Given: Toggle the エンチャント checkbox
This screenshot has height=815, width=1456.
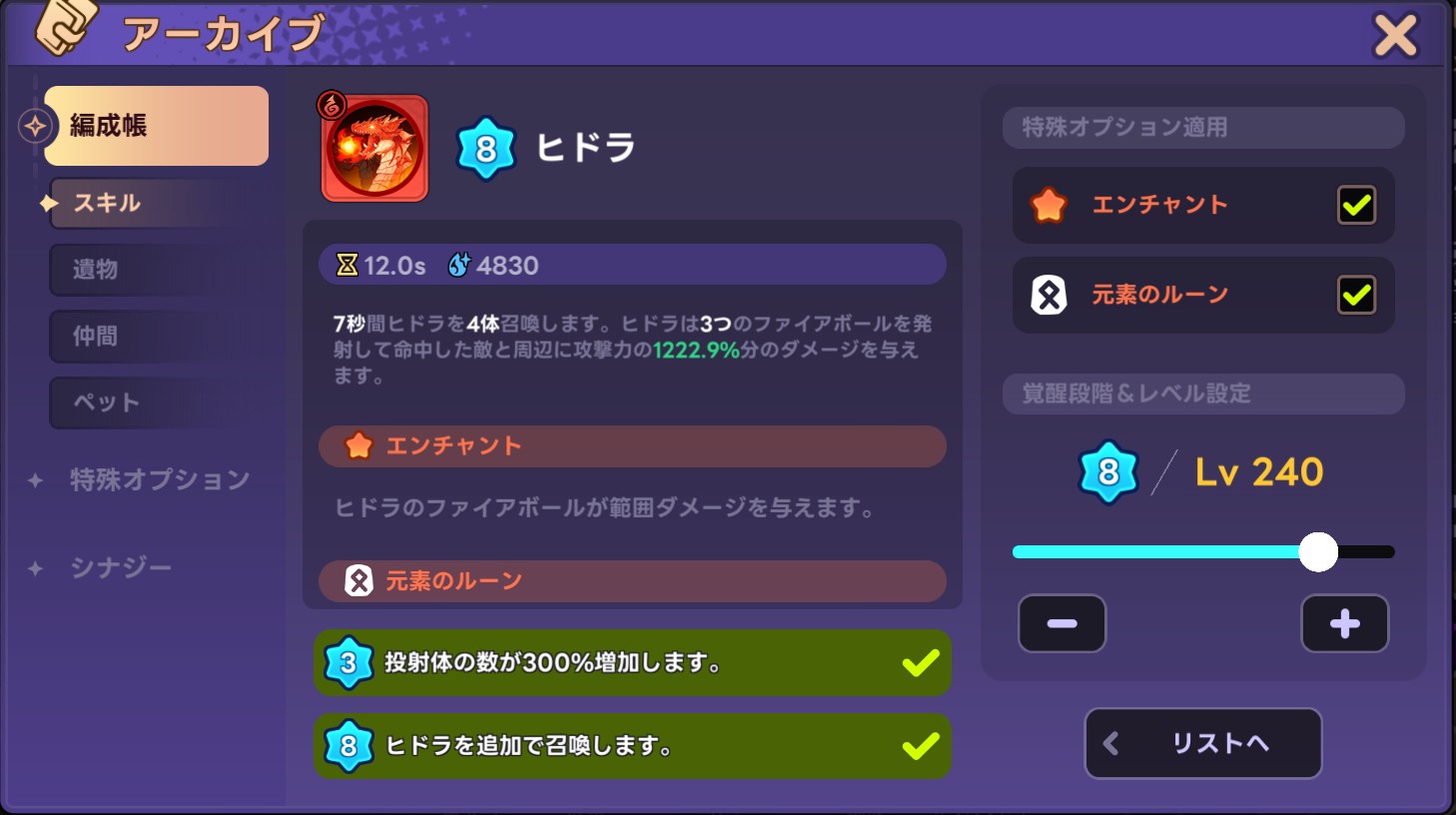Looking at the screenshot, I should point(1356,205).
